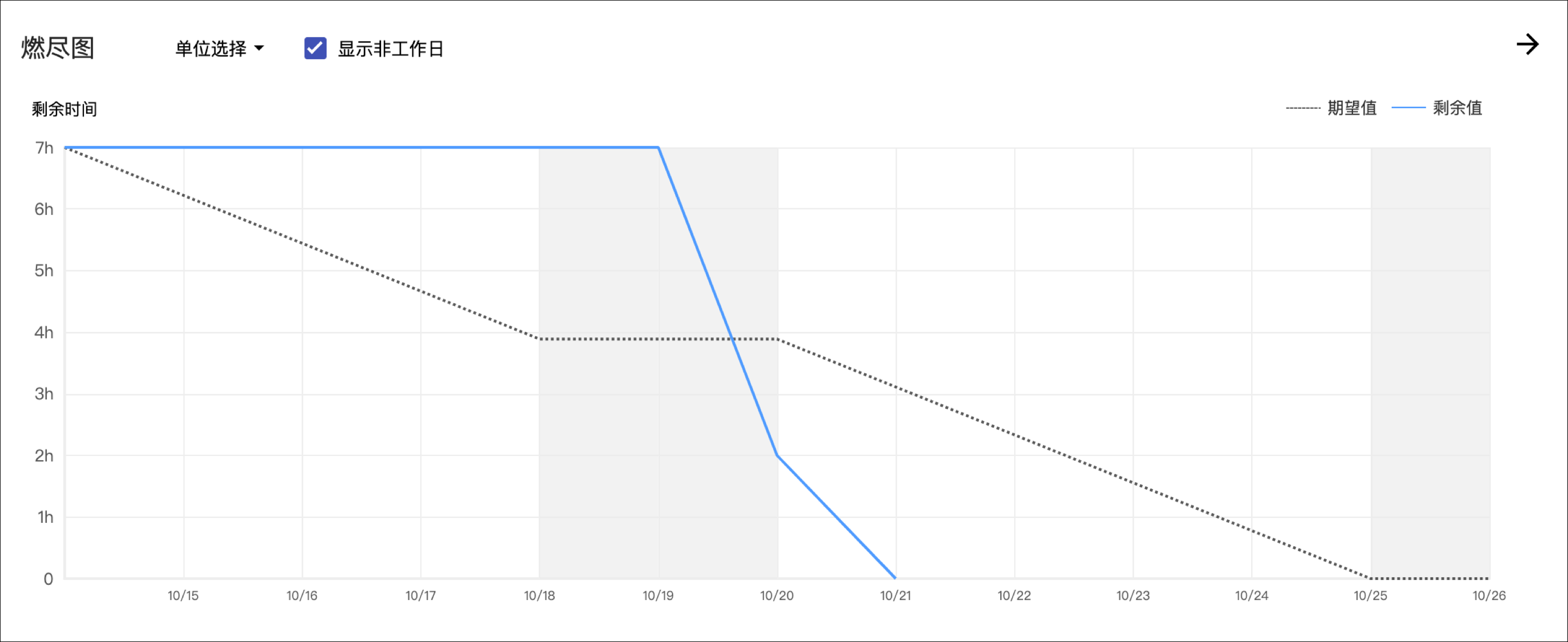This screenshot has height=642, width=1568.
Task: Click the dashed line swatch in the legend
Action: click(1302, 108)
